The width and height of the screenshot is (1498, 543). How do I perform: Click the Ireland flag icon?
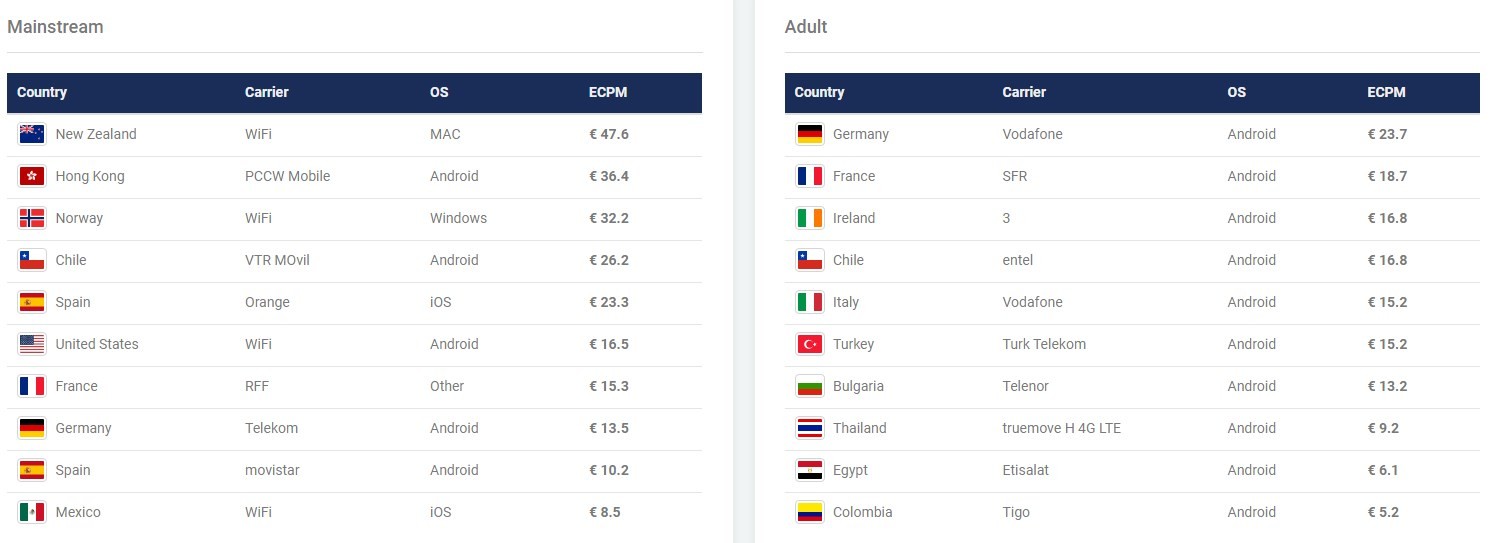[x=810, y=218]
